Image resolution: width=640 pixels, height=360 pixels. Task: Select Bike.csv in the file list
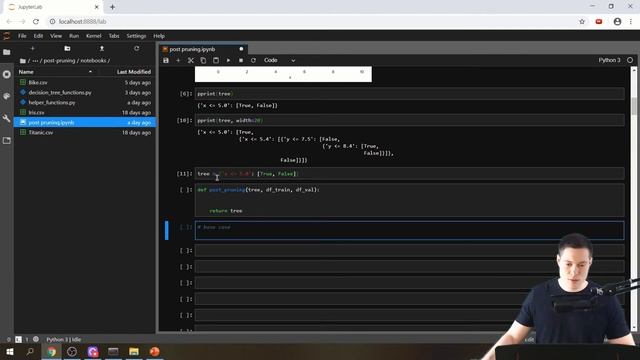coord(85,82)
